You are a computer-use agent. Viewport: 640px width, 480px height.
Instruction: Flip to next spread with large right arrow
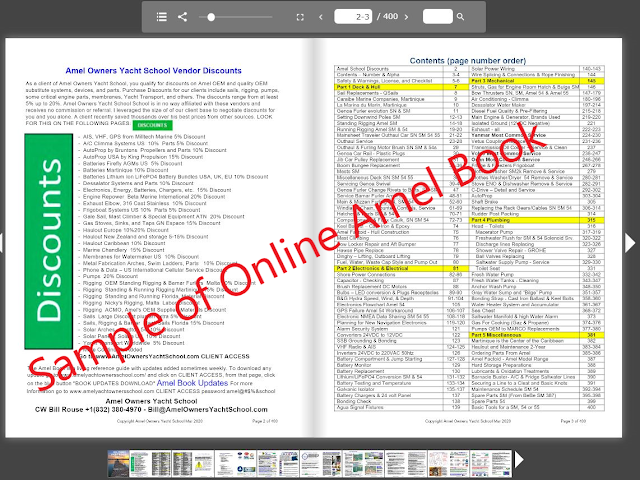point(630,243)
